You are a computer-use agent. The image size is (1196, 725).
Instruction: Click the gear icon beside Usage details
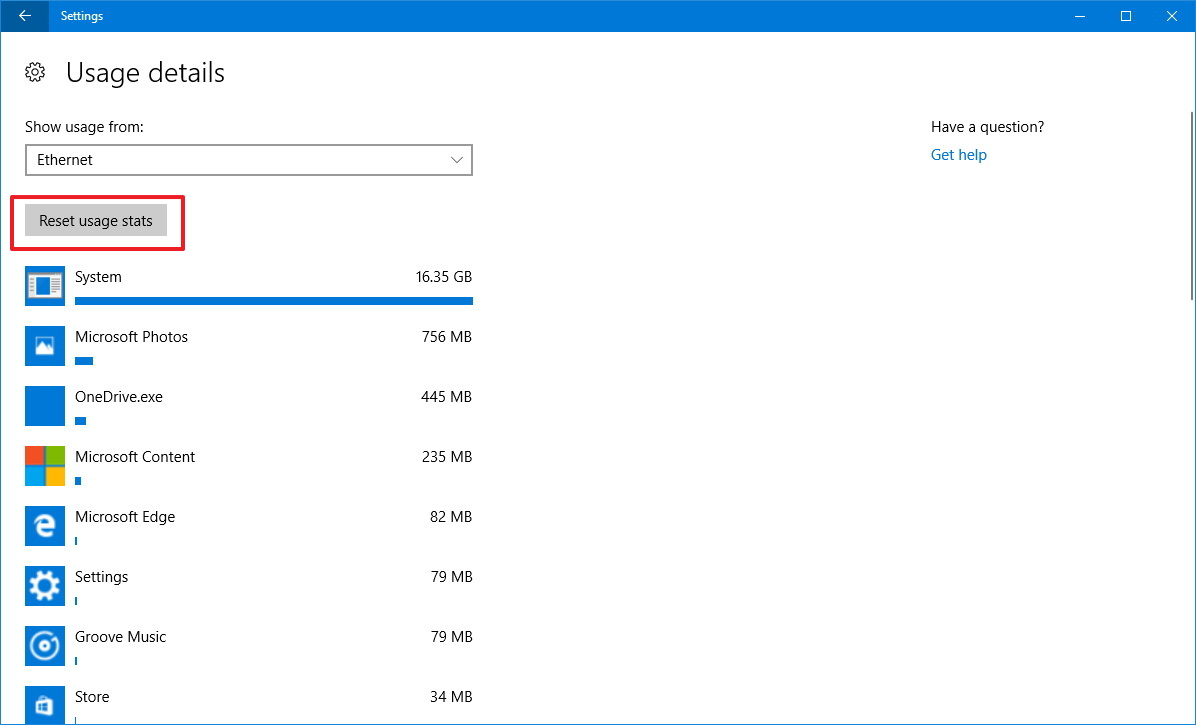click(x=35, y=72)
